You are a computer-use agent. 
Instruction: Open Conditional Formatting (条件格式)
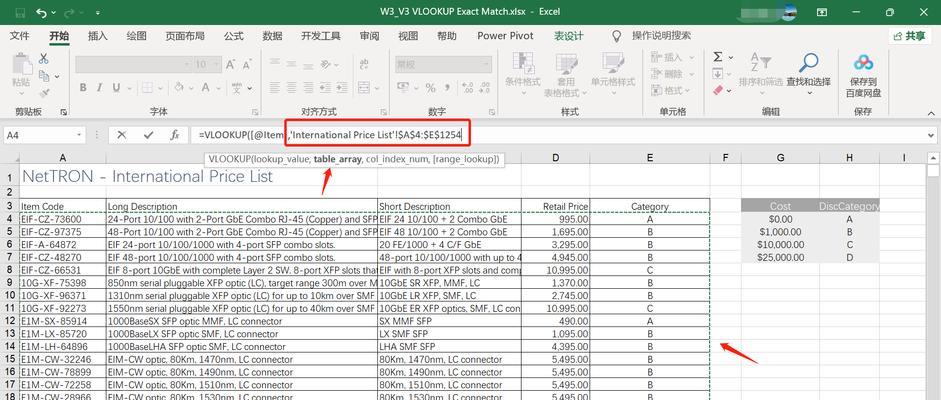coord(523,76)
